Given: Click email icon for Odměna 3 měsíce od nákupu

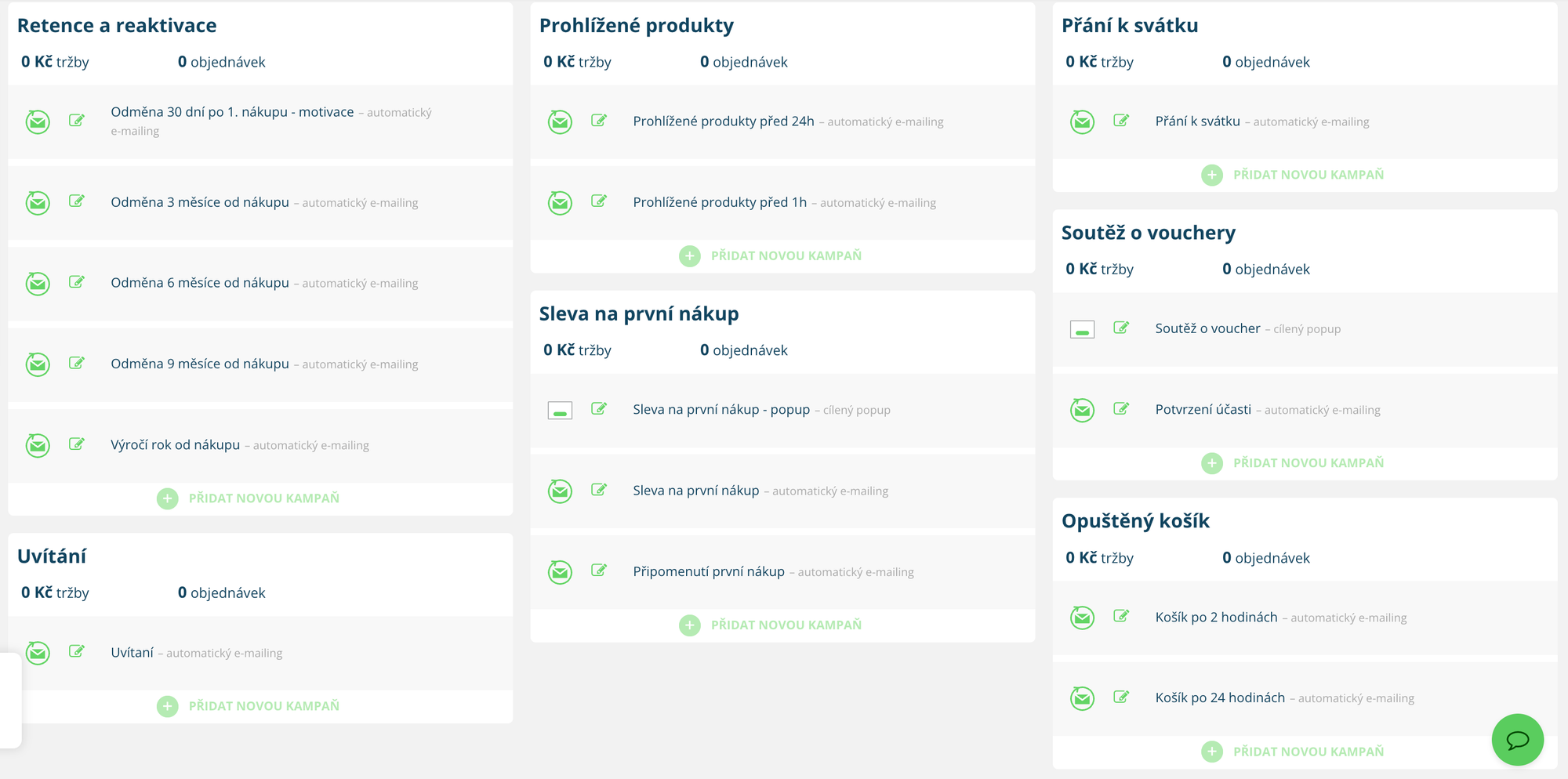Looking at the screenshot, I should coord(38,203).
